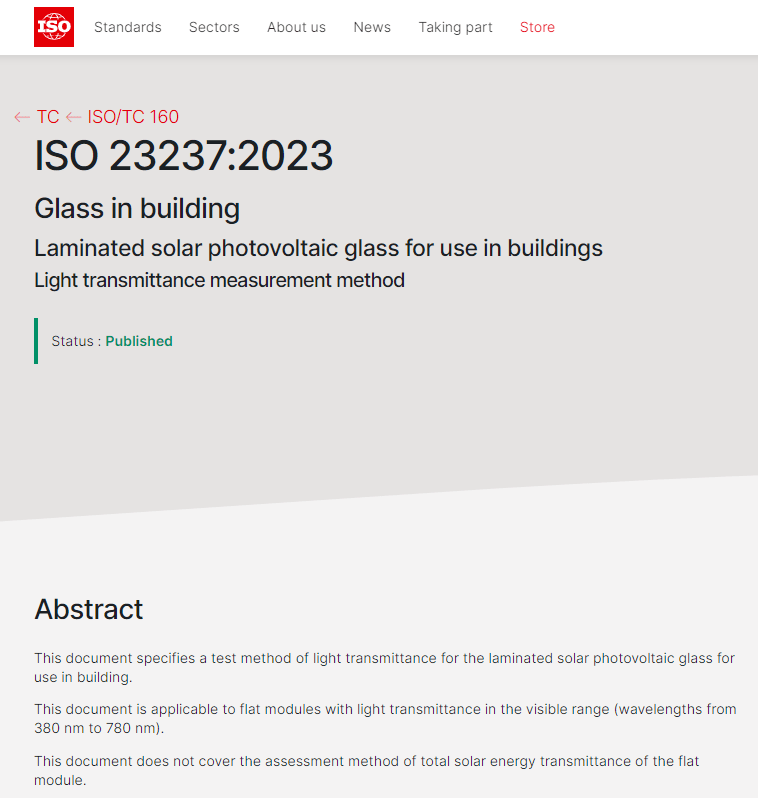Click the paragraph mentioning 380 nm wavelengths
Screen dimensions: 758x798
point(384,719)
